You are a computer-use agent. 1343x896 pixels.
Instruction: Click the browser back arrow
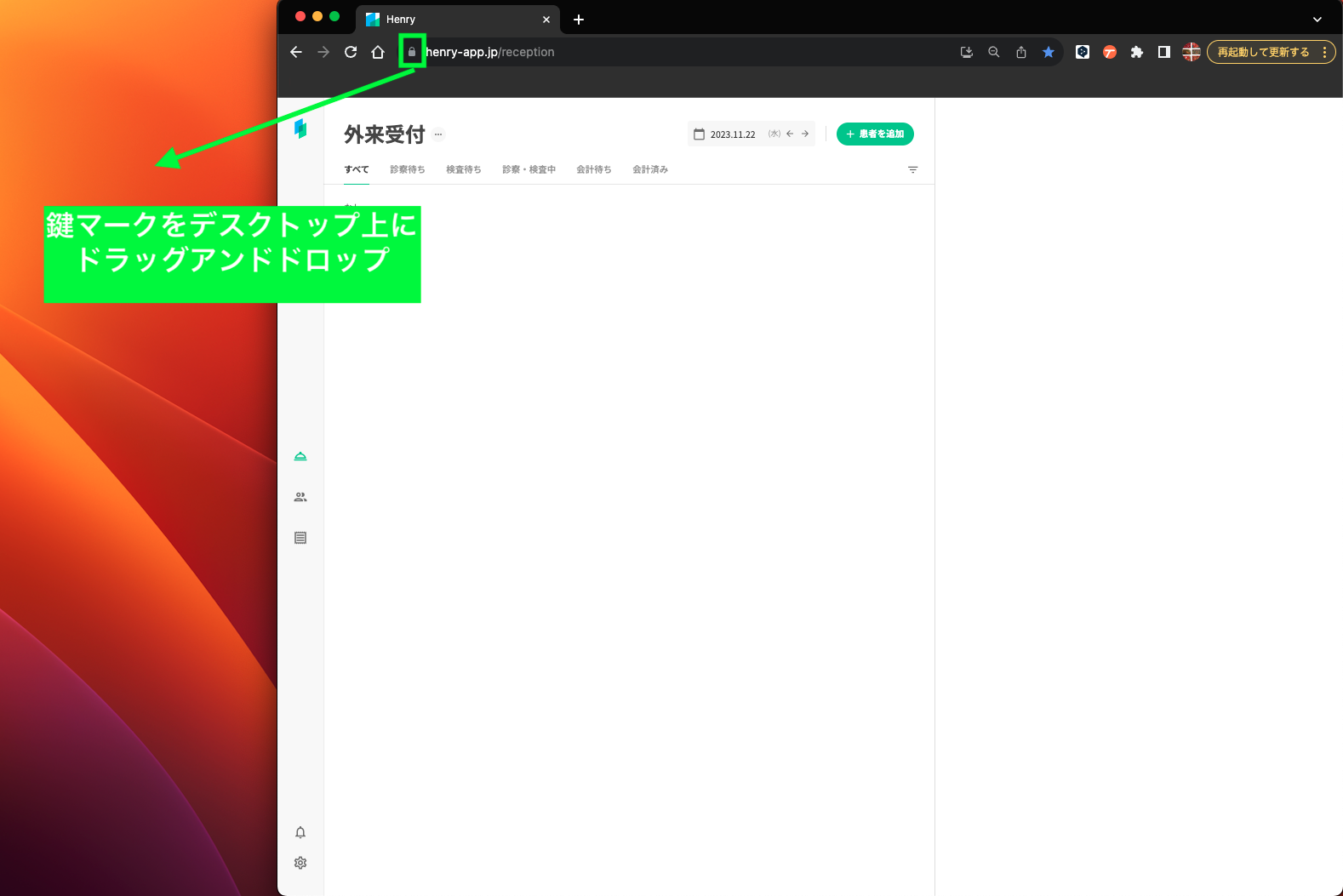296,52
